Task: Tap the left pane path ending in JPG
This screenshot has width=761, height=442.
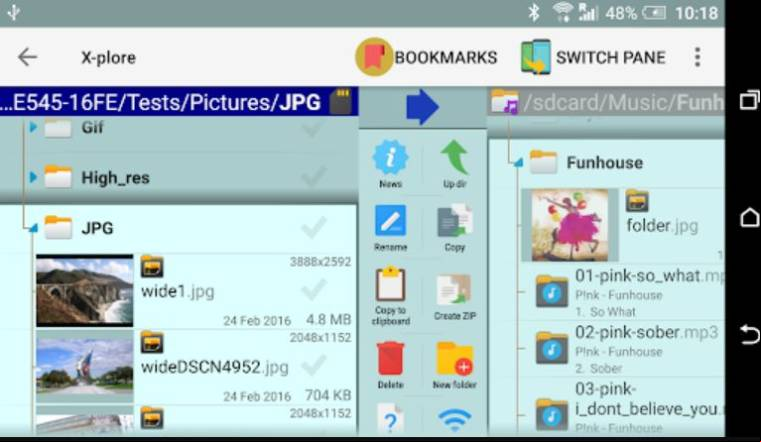Action: pyautogui.click(x=161, y=102)
